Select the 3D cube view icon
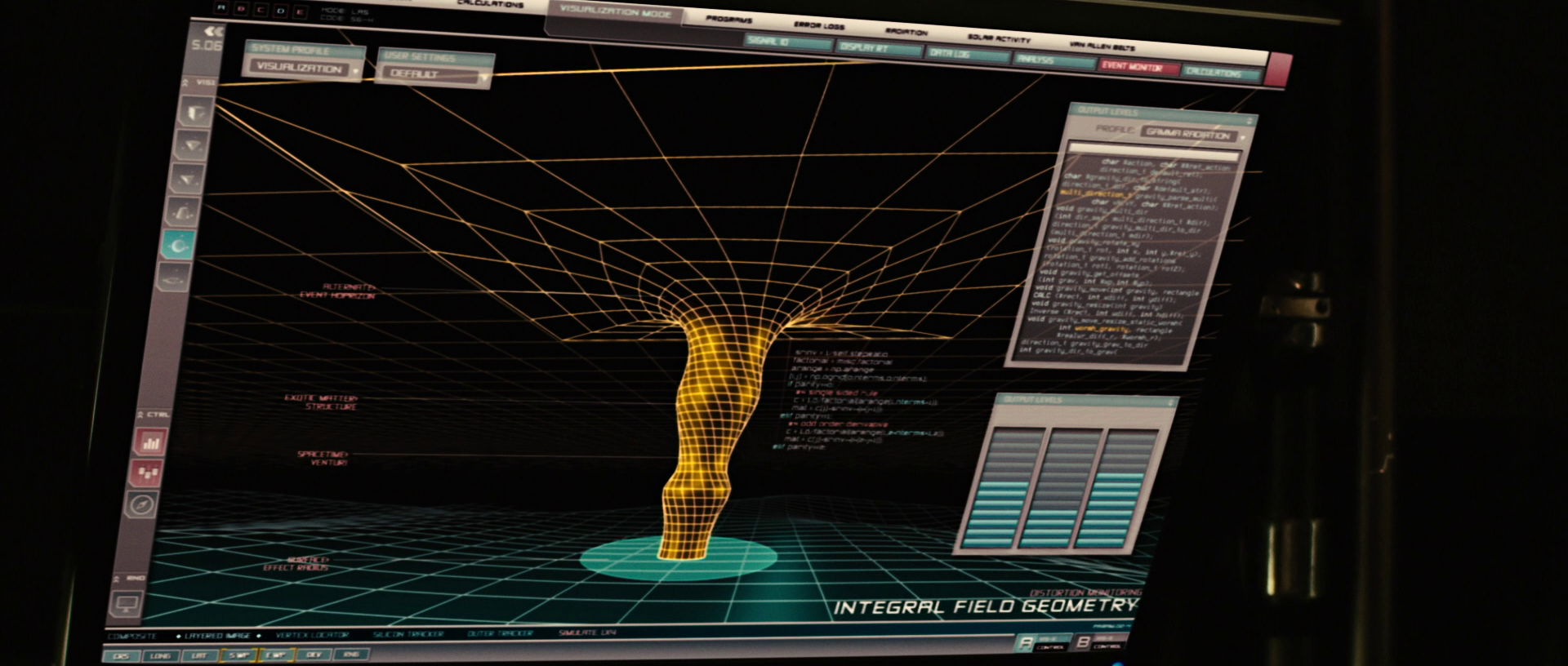 coord(198,112)
